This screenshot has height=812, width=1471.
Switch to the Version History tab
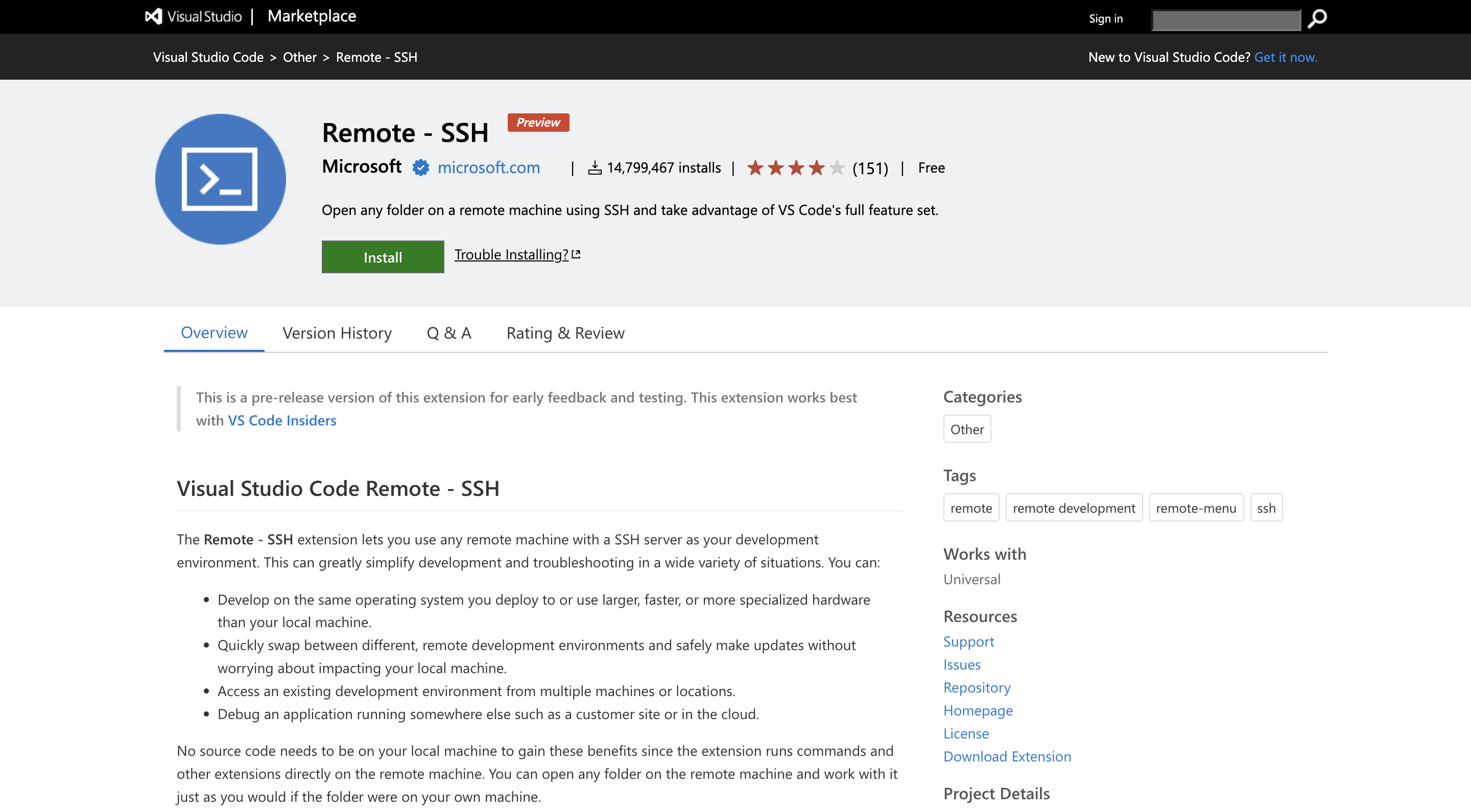(x=337, y=332)
